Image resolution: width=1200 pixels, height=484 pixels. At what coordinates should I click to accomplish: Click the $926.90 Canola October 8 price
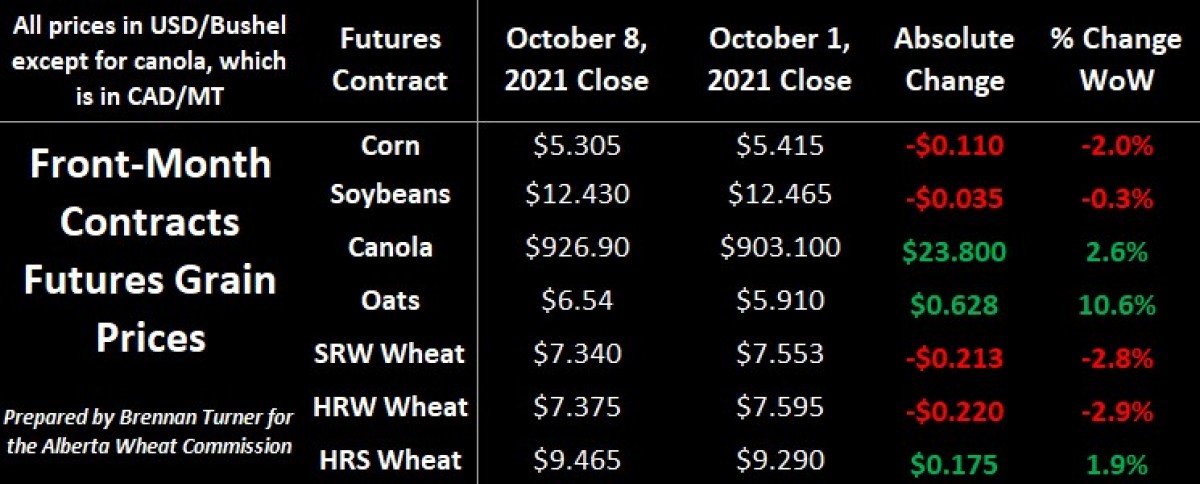pos(577,248)
